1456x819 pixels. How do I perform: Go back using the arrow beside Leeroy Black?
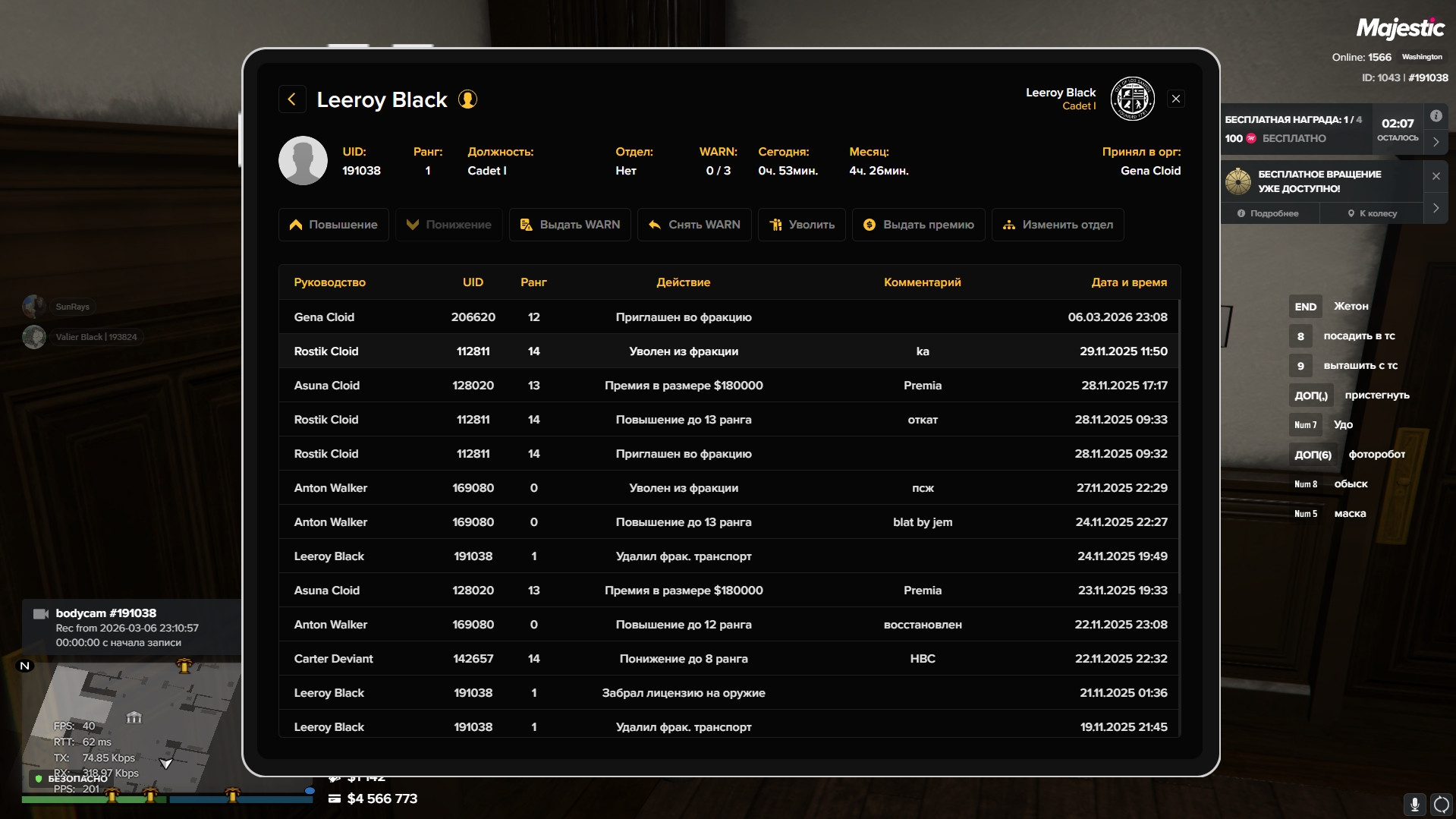[x=292, y=99]
